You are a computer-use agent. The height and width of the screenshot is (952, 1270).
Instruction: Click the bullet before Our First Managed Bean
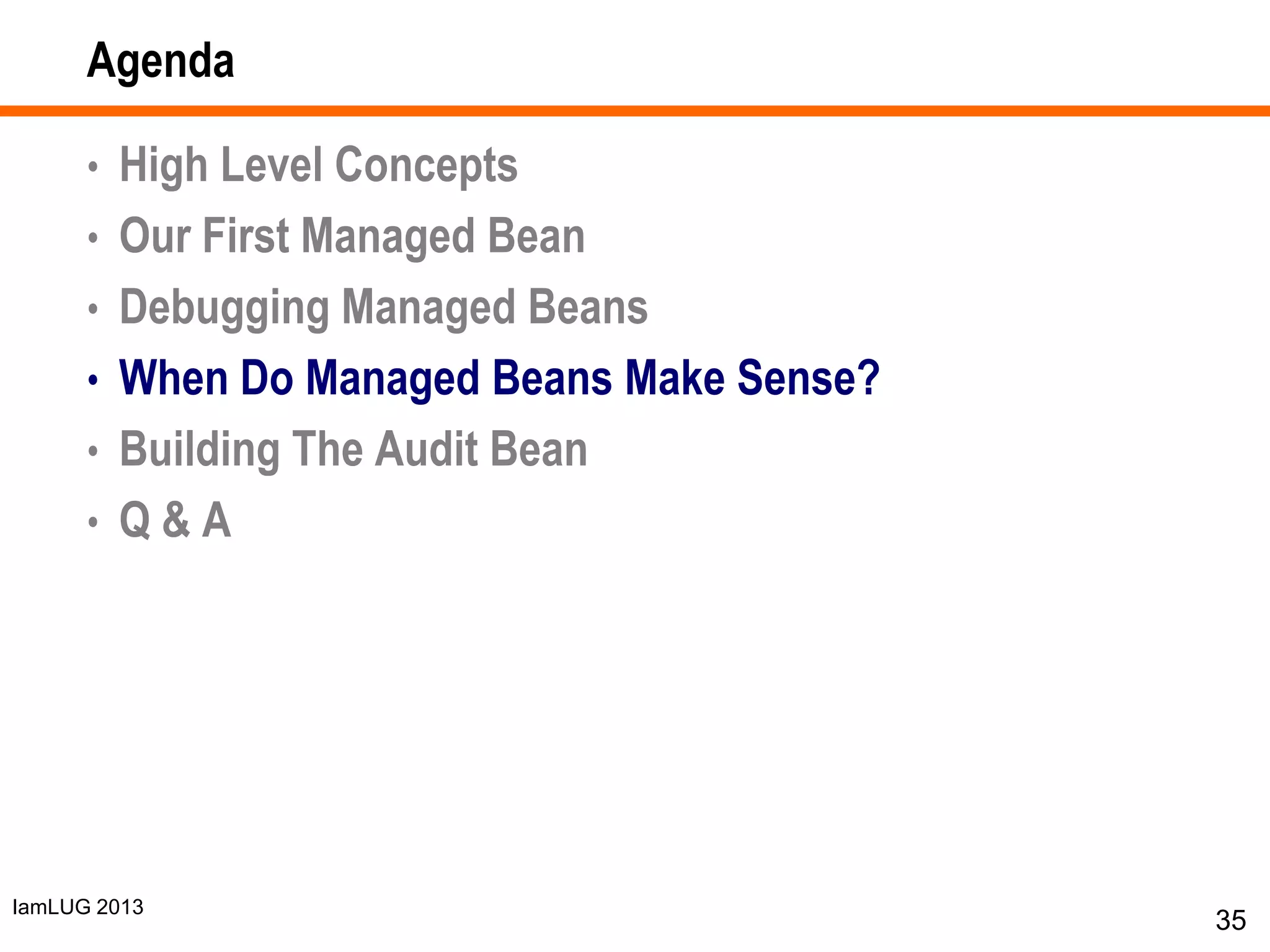92,238
